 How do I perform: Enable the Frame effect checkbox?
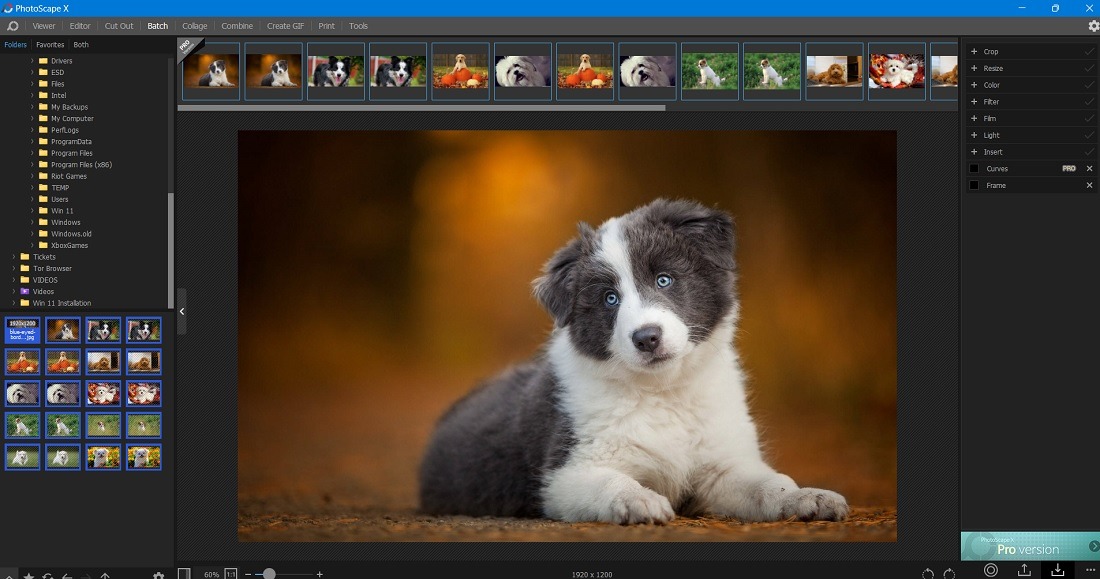pyautogui.click(x=974, y=185)
